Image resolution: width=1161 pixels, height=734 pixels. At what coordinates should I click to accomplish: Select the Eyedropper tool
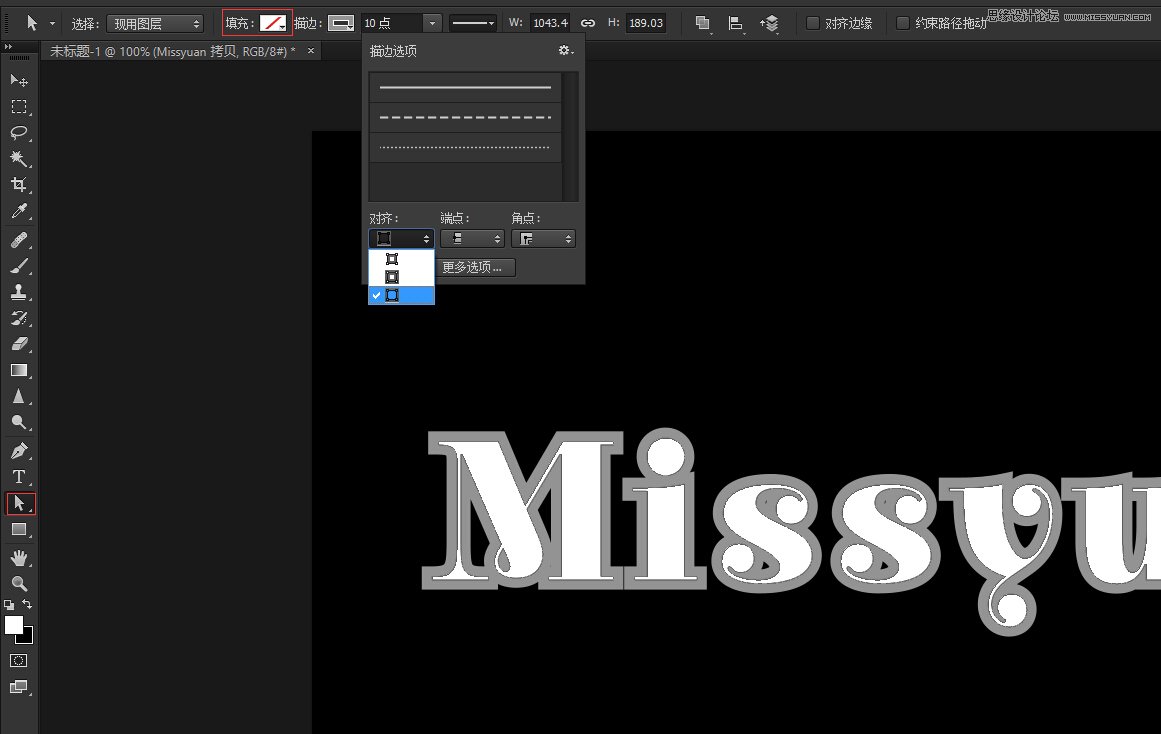[19, 211]
